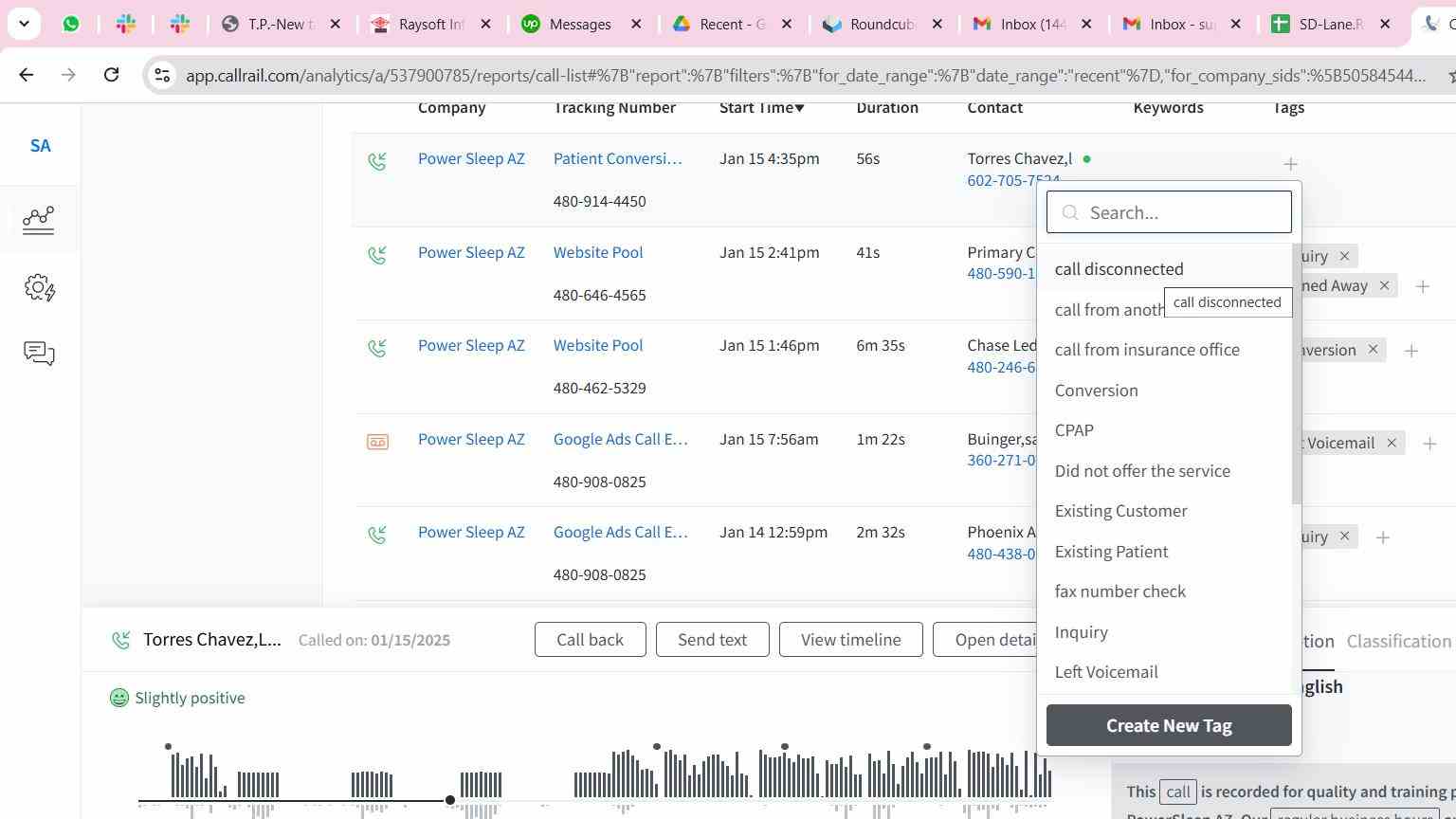The image size is (1456, 819).
Task: Click inbound call icon for Jan 14 12:59pm row
Action: tap(377, 535)
